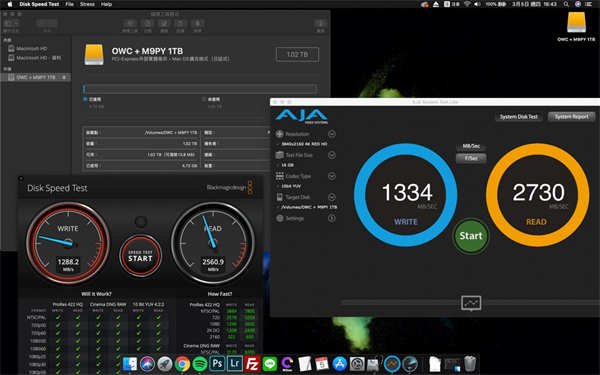Click the green AJA Start button

(x=471, y=236)
